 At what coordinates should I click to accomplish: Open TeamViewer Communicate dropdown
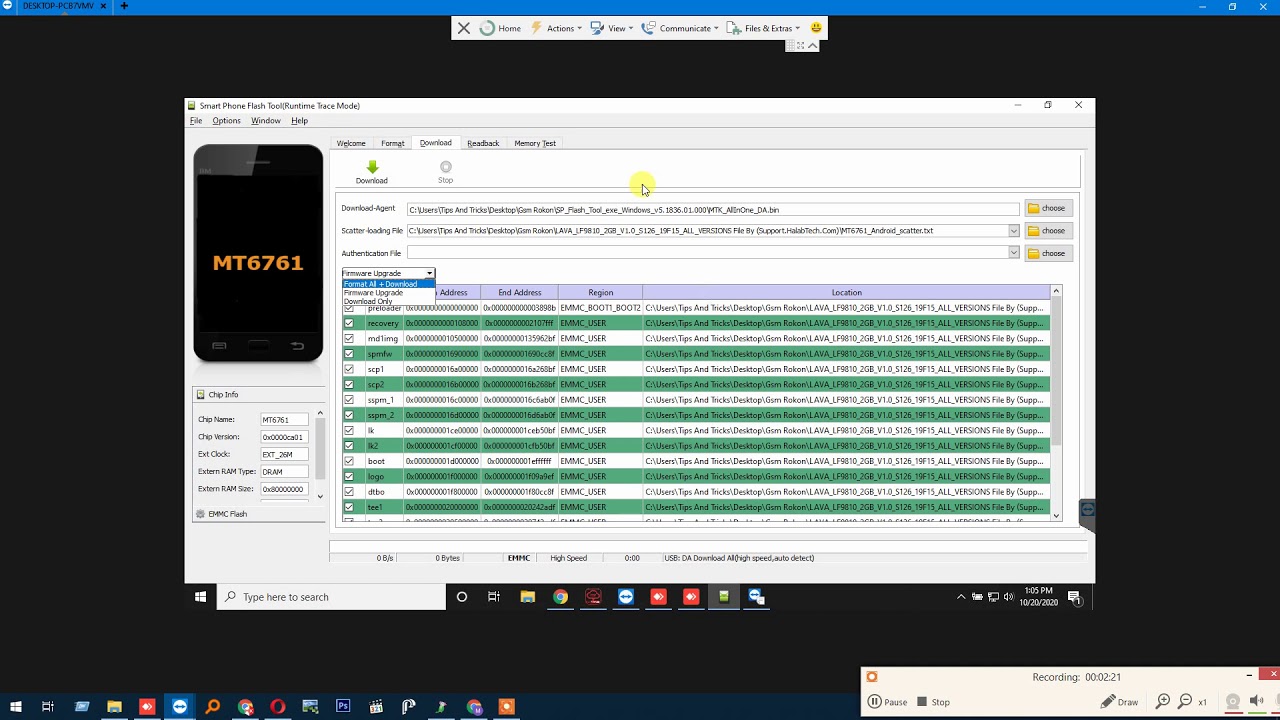point(680,28)
